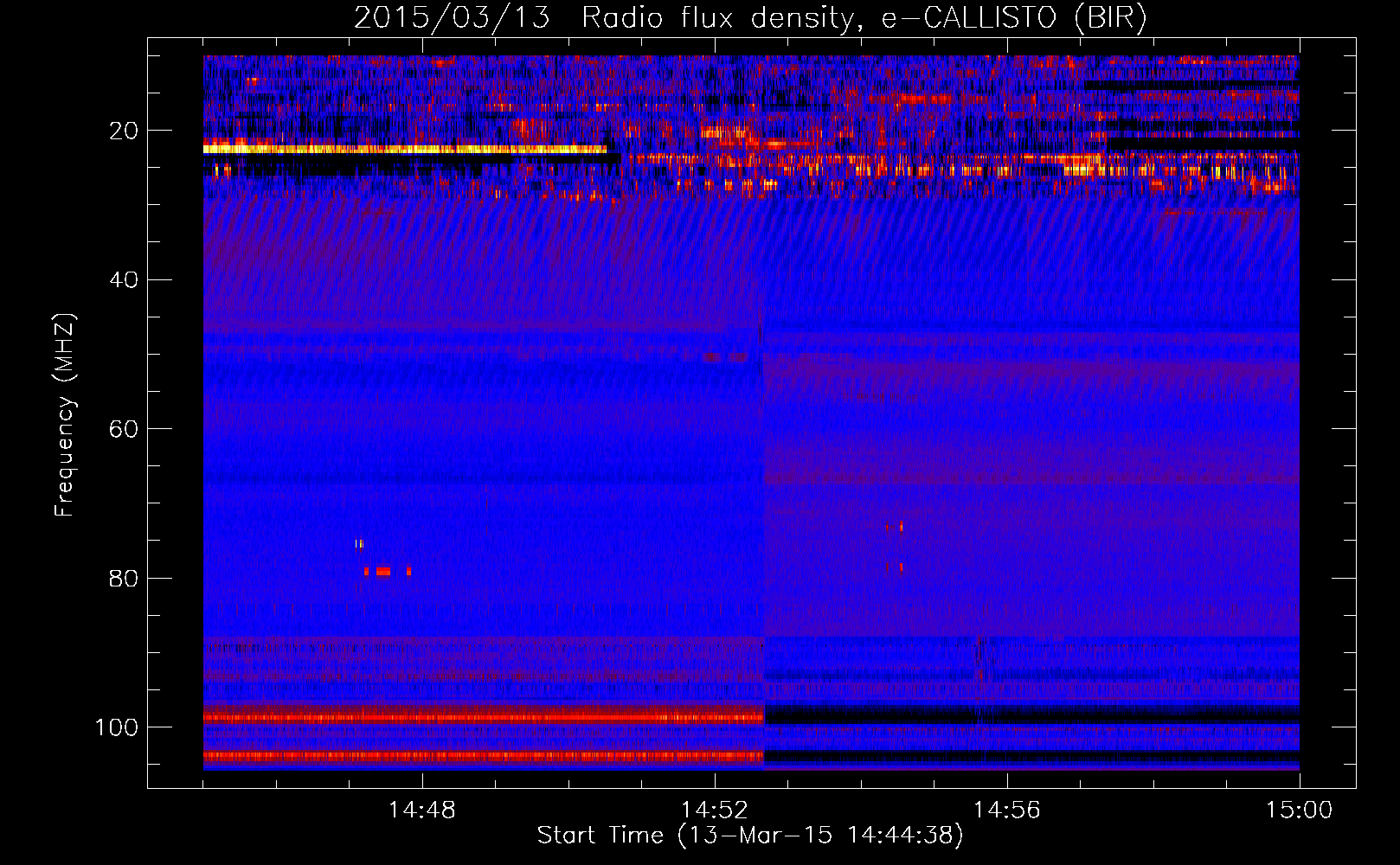The image size is (1400, 865).
Task: Click the bright yellow emission band near 22 MHz
Action: click(405, 150)
